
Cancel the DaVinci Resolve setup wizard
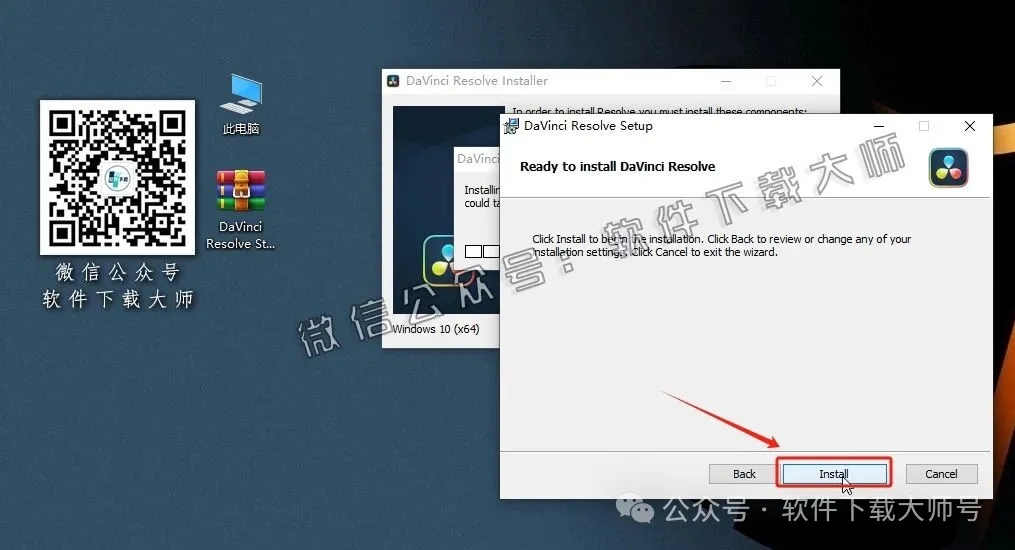pos(941,474)
